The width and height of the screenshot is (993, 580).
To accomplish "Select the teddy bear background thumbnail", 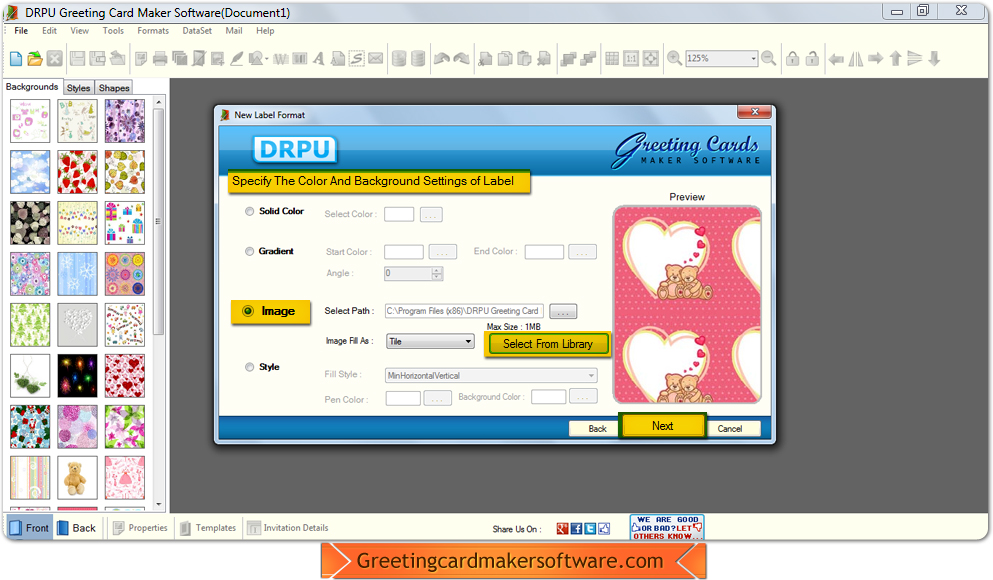I will [77, 477].
